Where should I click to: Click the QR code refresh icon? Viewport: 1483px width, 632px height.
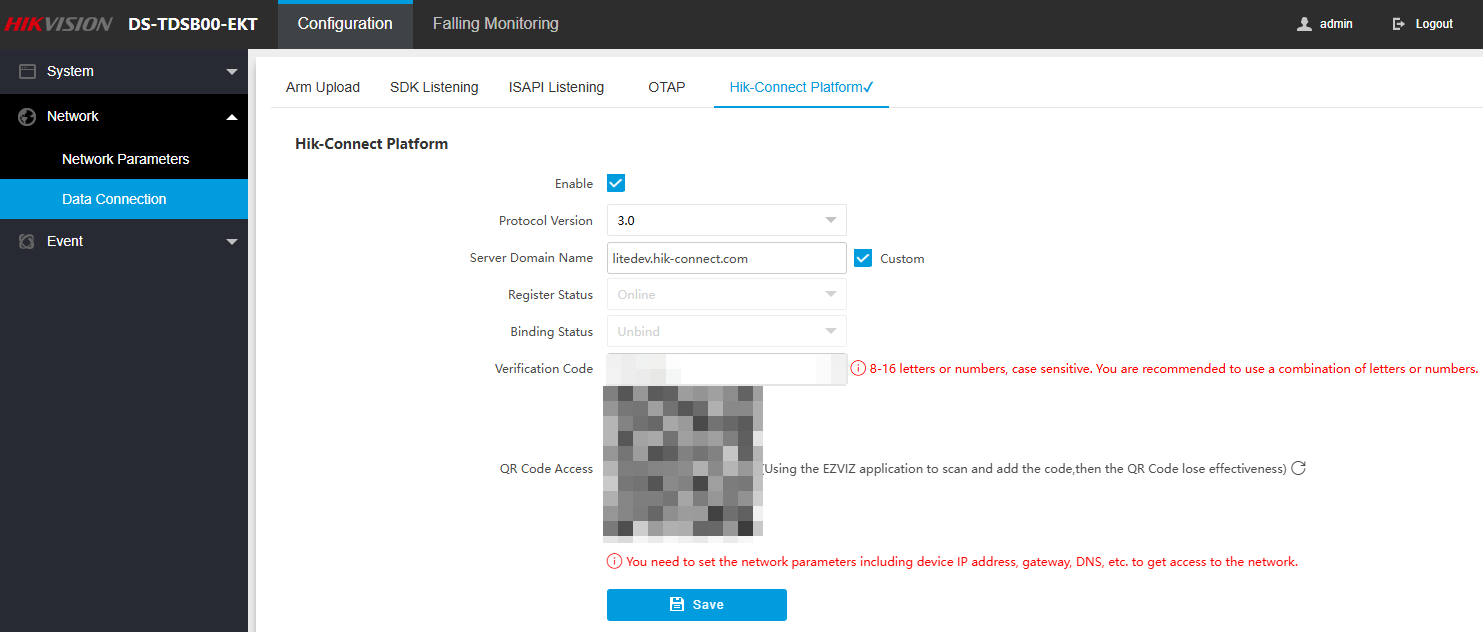[1299, 468]
